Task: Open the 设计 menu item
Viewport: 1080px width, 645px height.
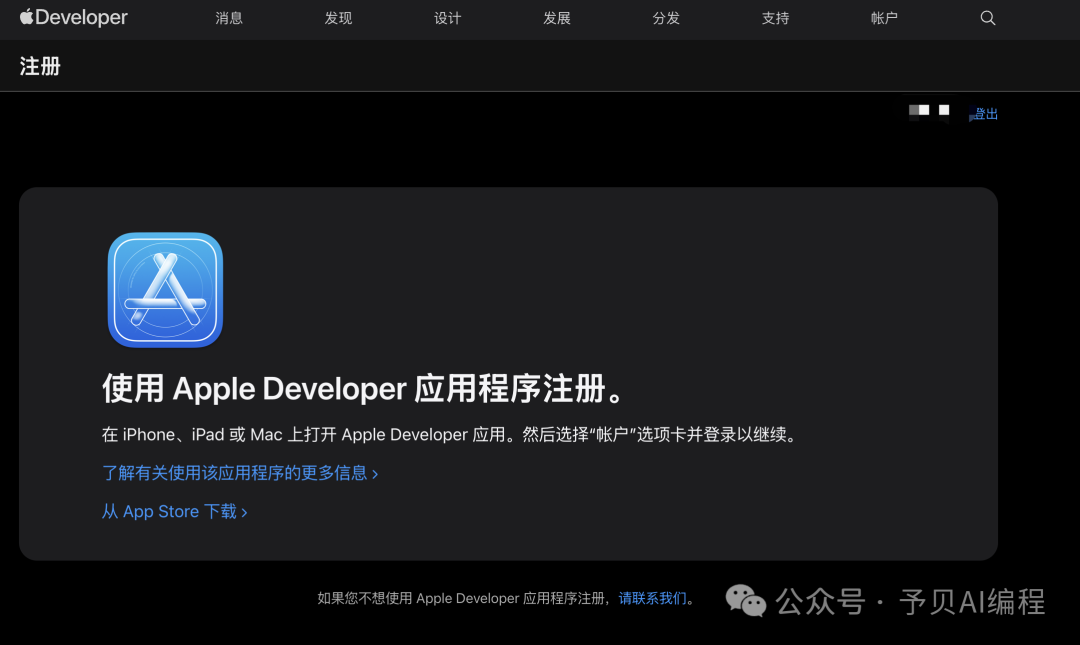Action: point(448,18)
